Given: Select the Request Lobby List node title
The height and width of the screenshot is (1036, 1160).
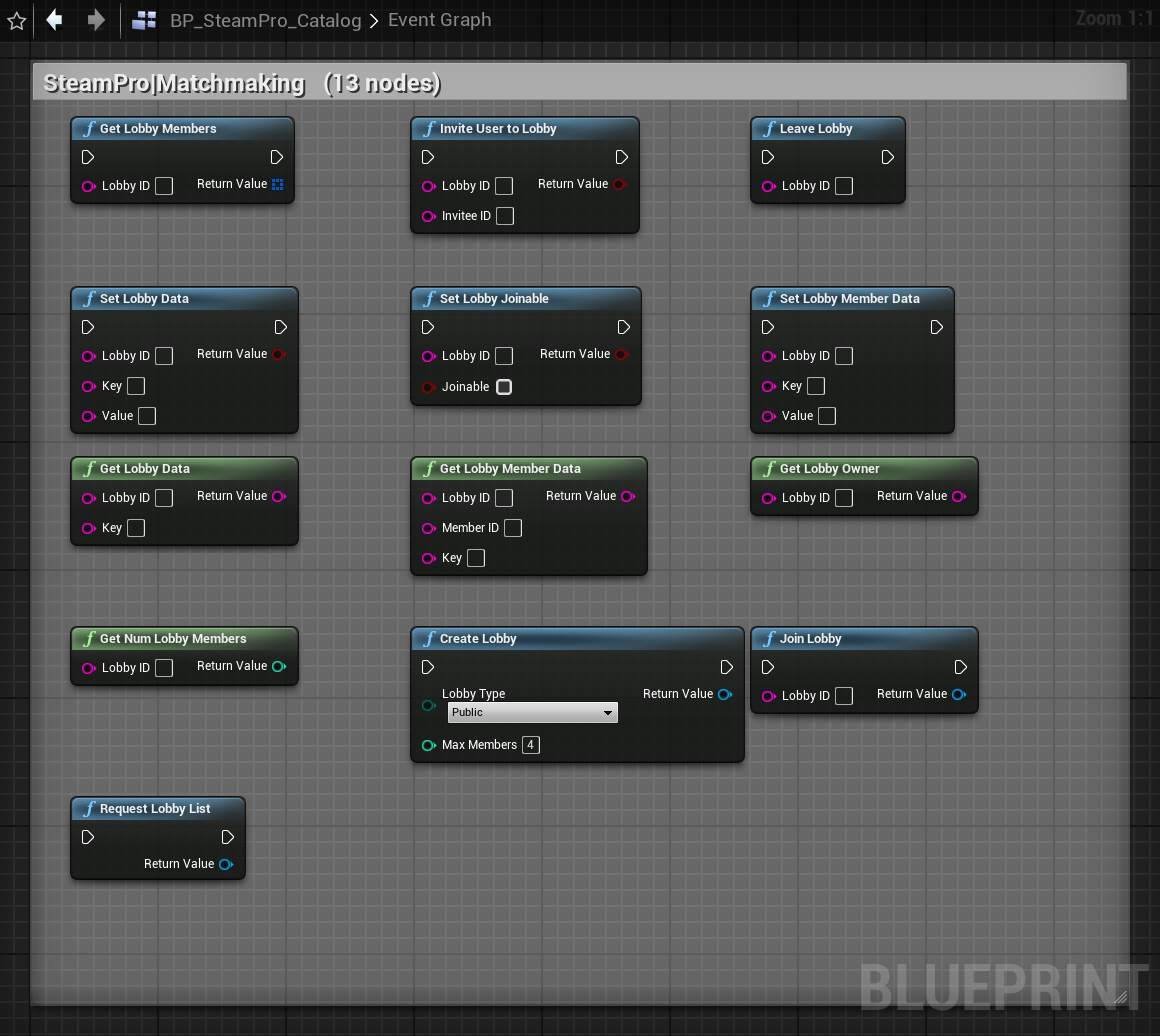Looking at the screenshot, I should tap(155, 809).
